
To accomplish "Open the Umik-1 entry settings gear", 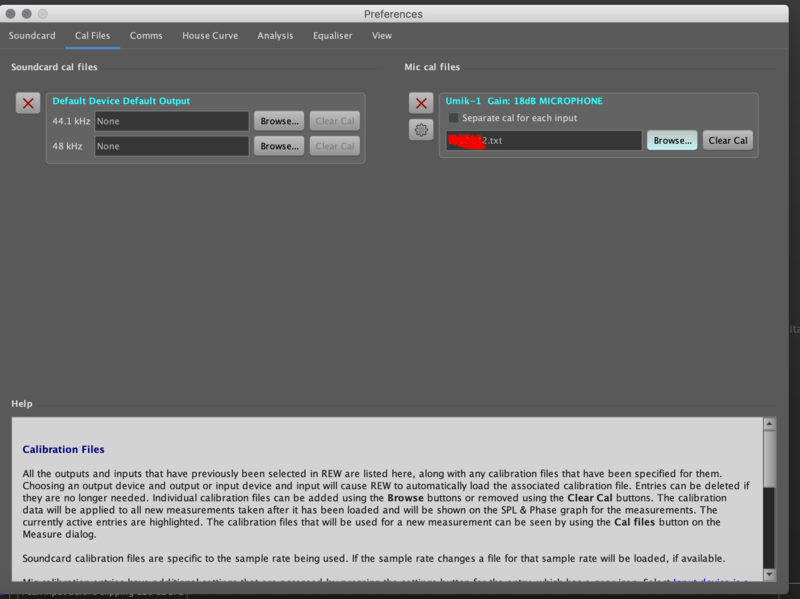I will pyautogui.click(x=421, y=130).
